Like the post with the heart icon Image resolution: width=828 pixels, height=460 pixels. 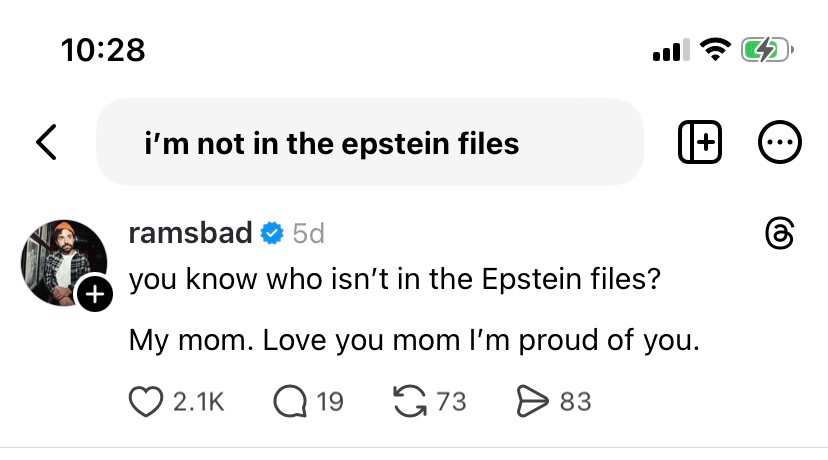tap(146, 401)
